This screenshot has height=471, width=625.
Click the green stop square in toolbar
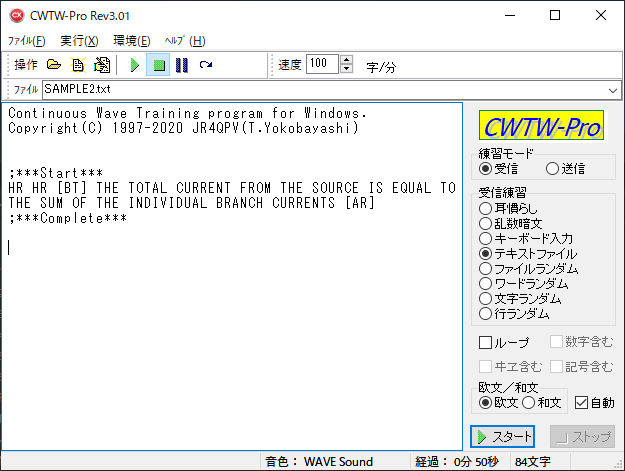[x=159, y=65]
